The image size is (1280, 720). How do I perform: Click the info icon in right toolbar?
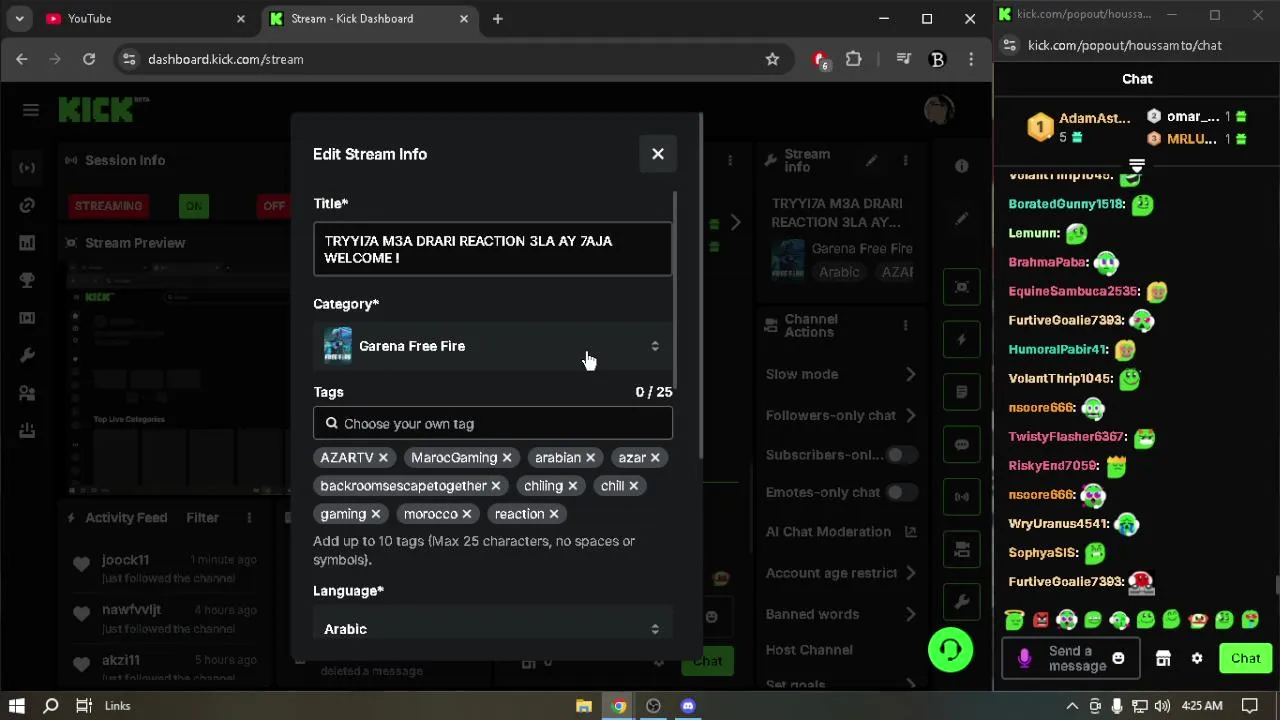pos(962,166)
